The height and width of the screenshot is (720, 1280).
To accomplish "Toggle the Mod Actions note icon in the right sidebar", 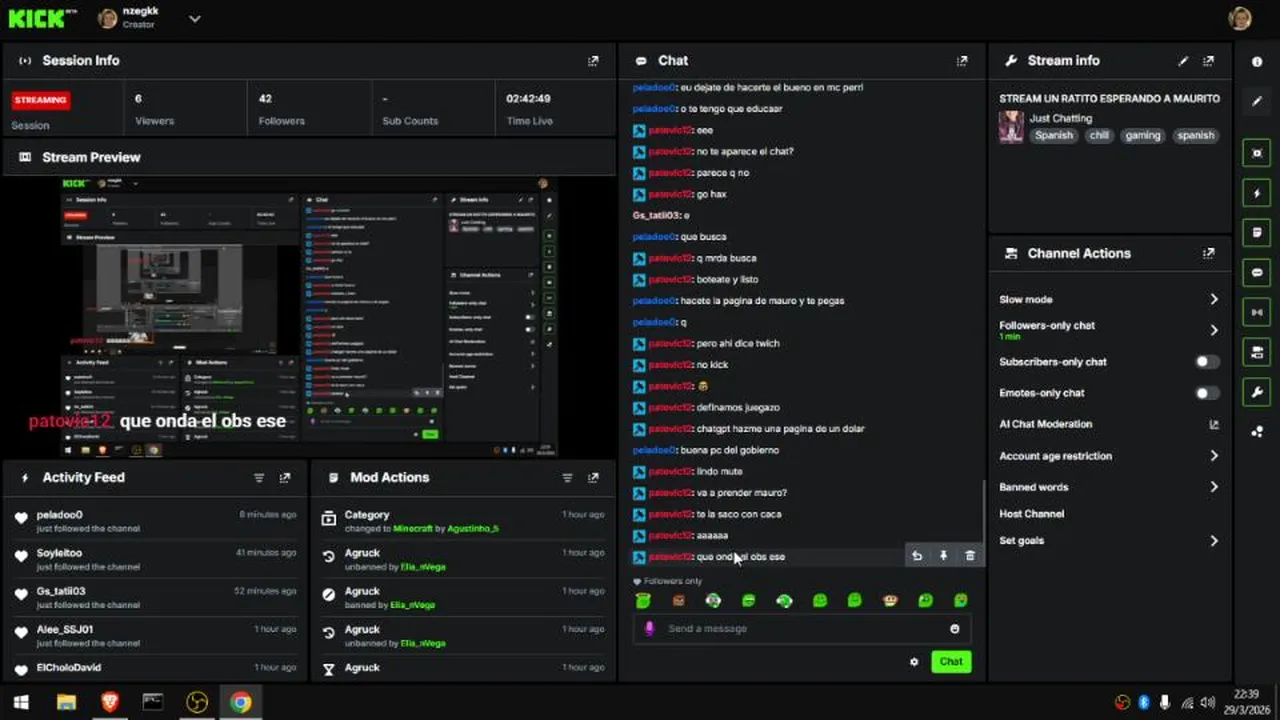I will 1257,233.
